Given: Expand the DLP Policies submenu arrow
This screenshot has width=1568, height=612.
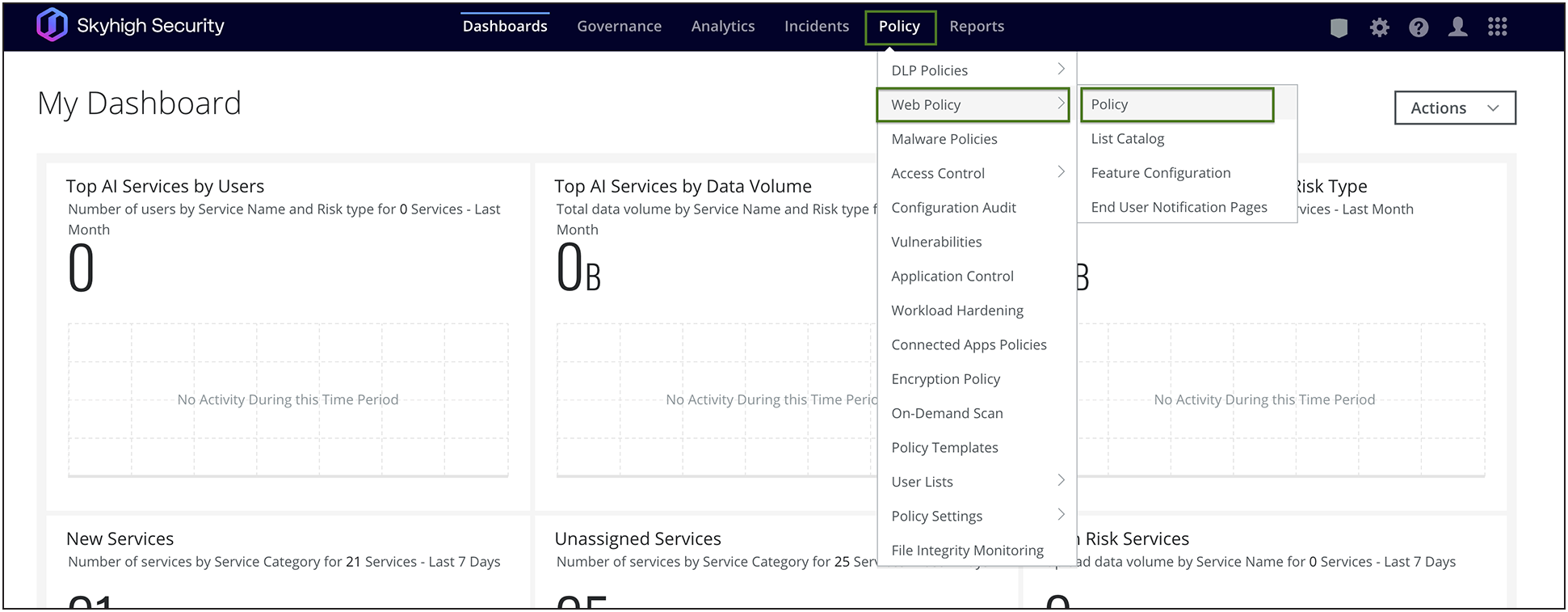Looking at the screenshot, I should (1061, 70).
